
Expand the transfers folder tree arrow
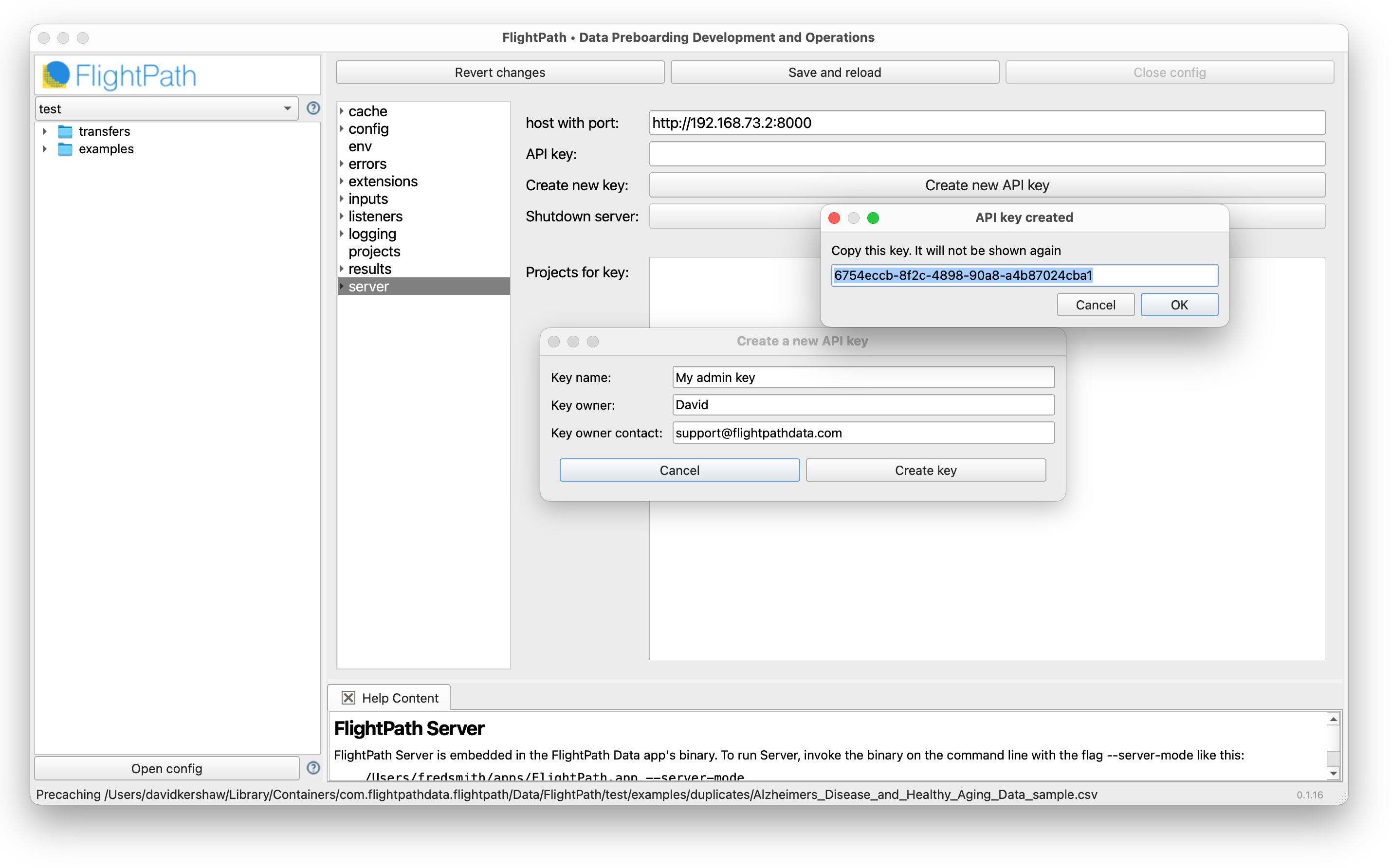pos(45,131)
